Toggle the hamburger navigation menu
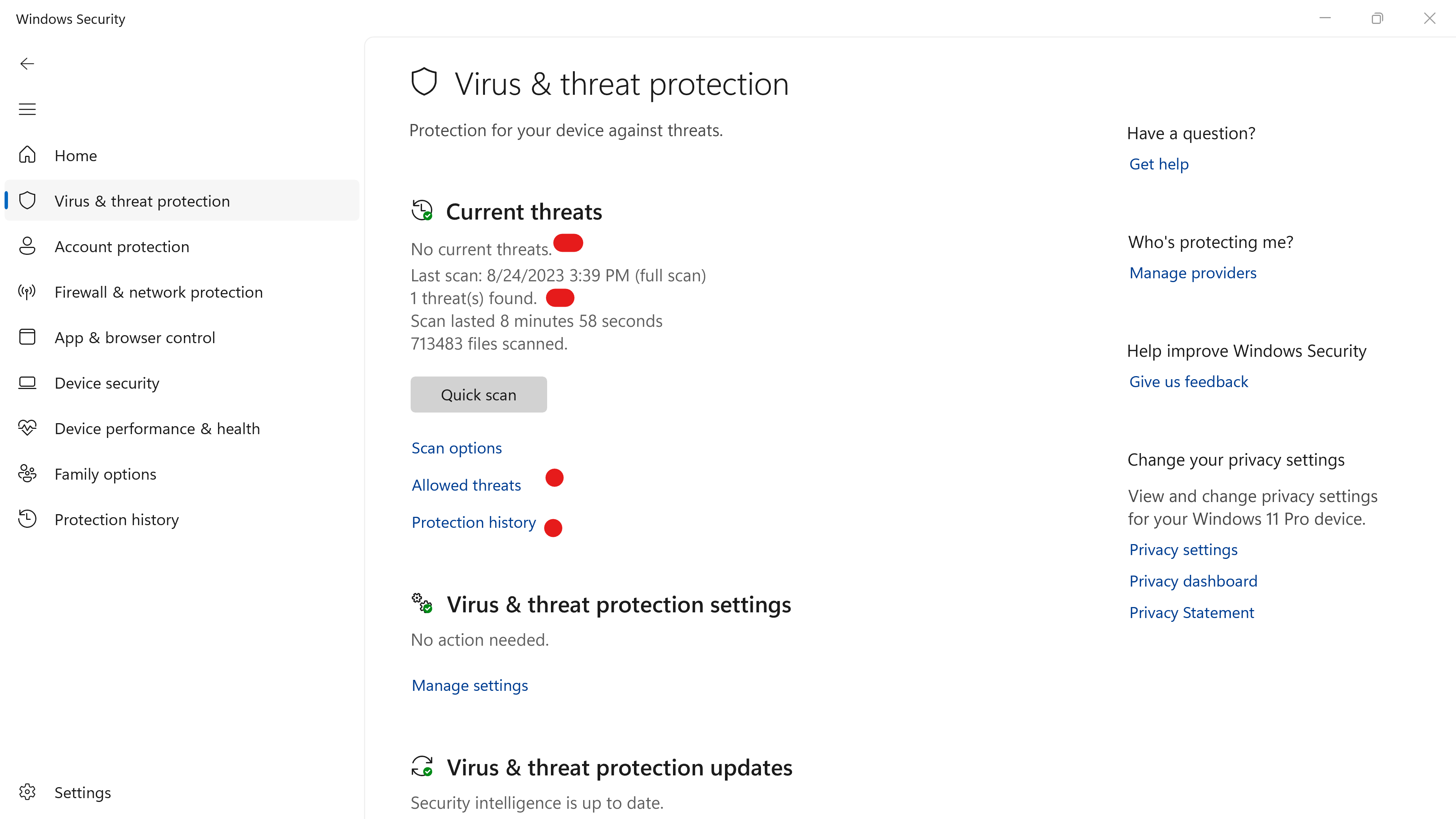This screenshot has width=1456, height=819. tap(27, 109)
